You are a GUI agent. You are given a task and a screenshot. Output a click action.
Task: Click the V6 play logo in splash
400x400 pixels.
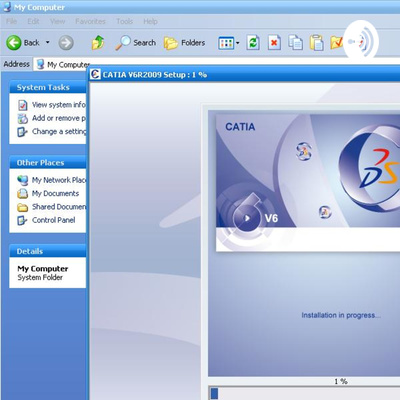(x=247, y=218)
